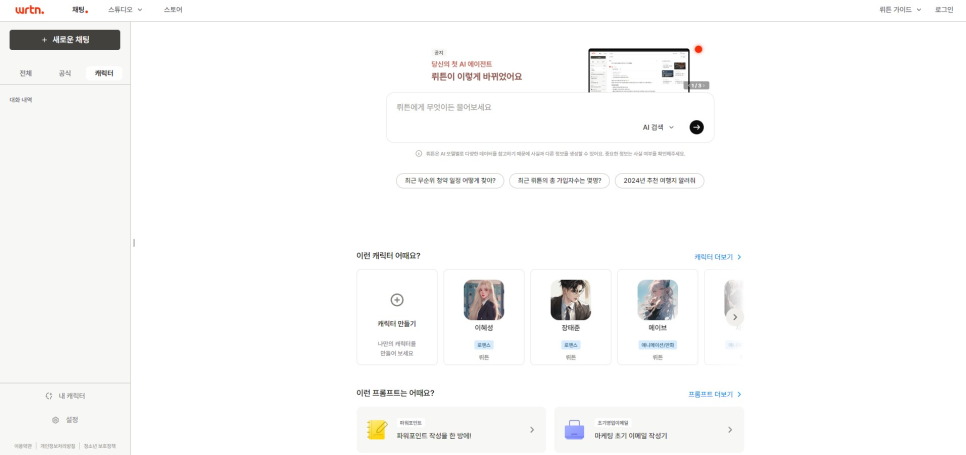This screenshot has width=966, height=455.
Task: Click suggestion 최근 무순위 청약 일정 어떻게 찾아?
Action: pos(450,181)
